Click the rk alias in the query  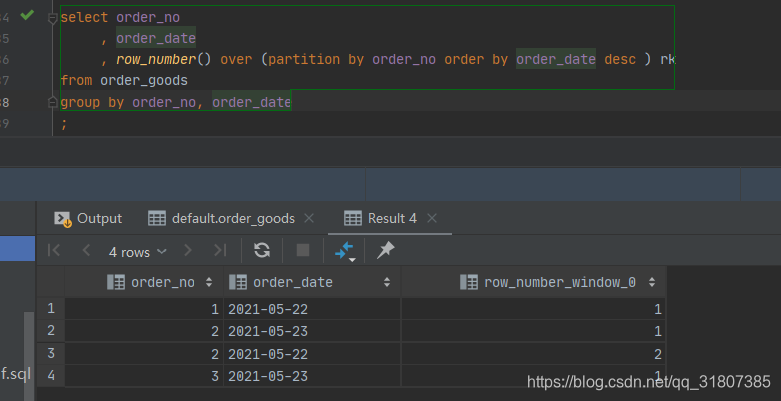coord(668,59)
